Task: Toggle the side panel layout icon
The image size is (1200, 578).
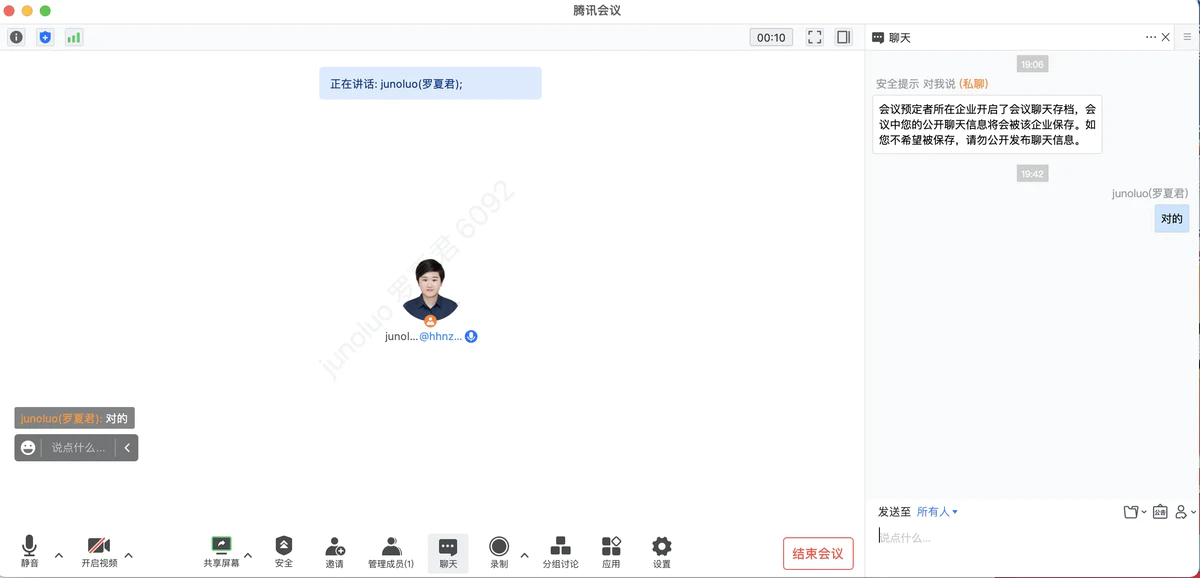Action: (844, 37)
